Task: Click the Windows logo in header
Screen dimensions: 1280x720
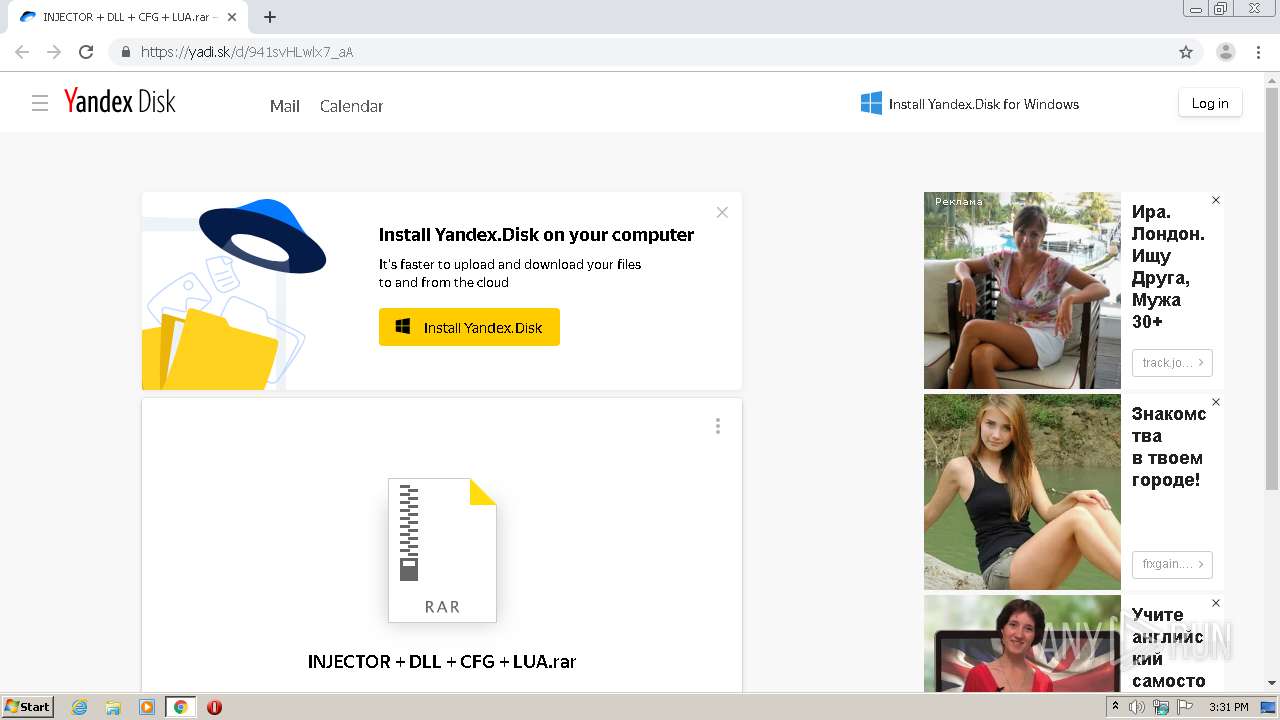Action: click(x=871, y=103)
